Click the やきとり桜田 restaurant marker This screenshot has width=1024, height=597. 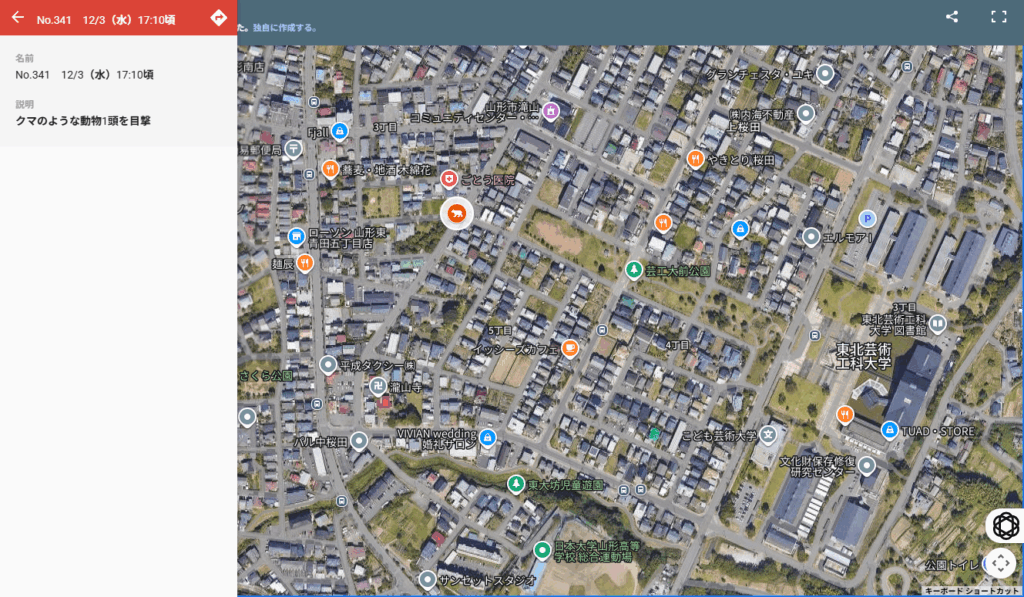(696, 159)
